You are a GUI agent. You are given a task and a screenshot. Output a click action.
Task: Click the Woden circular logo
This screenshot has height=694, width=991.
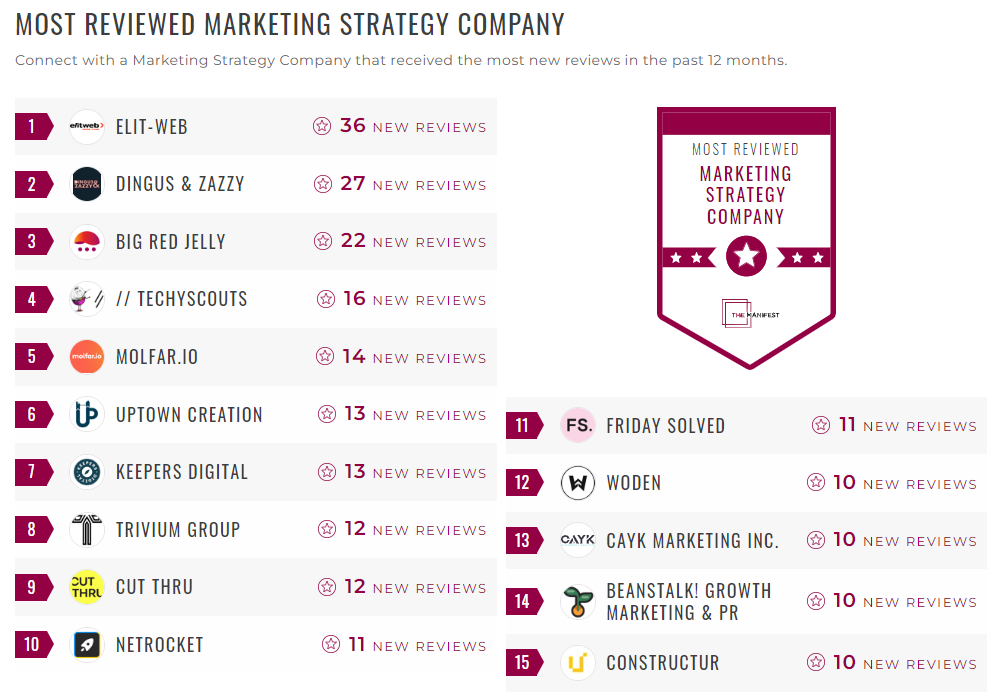pyautogui.click(x=578, y=482)
